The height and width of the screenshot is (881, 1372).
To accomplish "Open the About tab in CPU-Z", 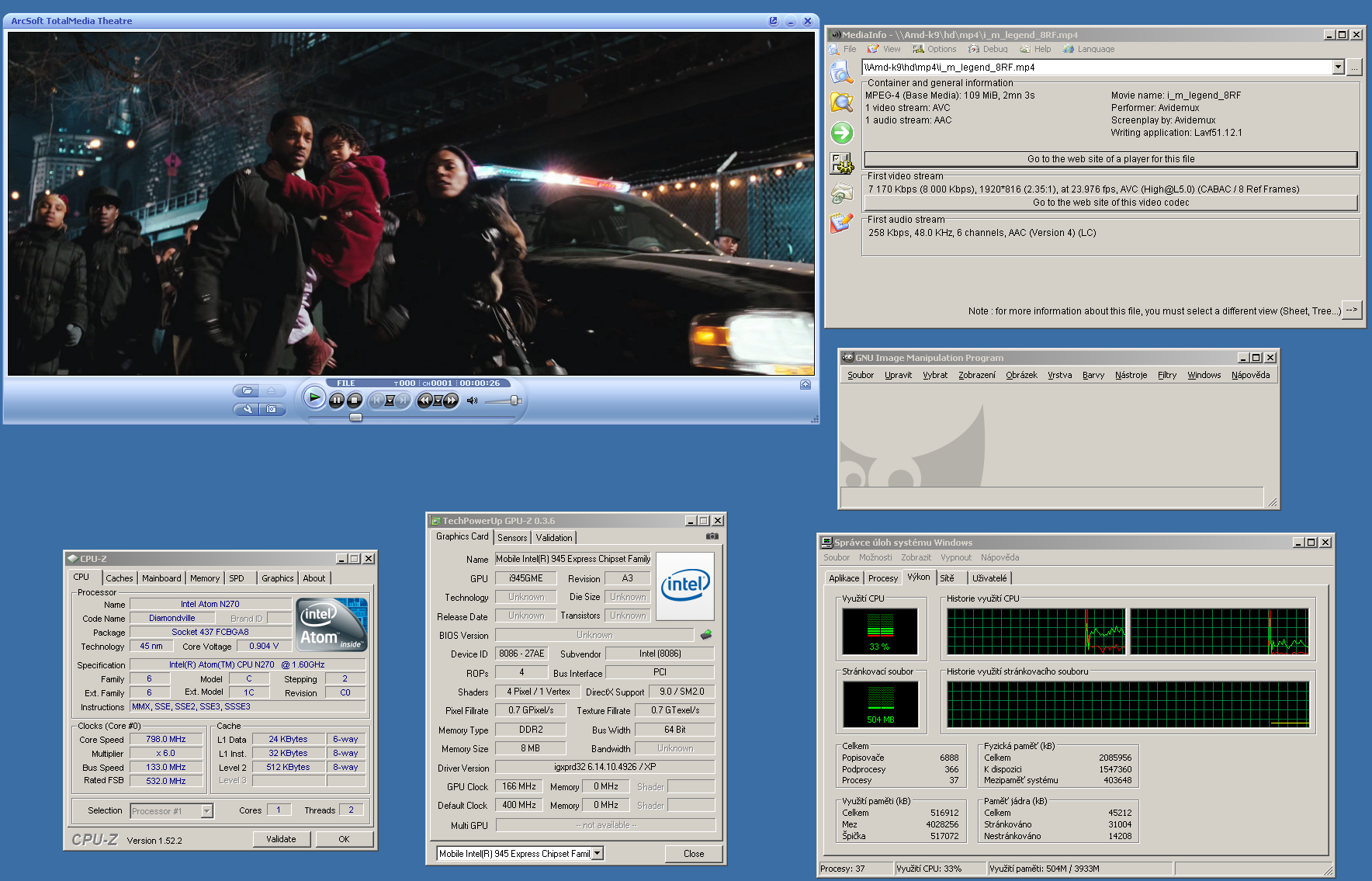I will click(x=314, y=578).
